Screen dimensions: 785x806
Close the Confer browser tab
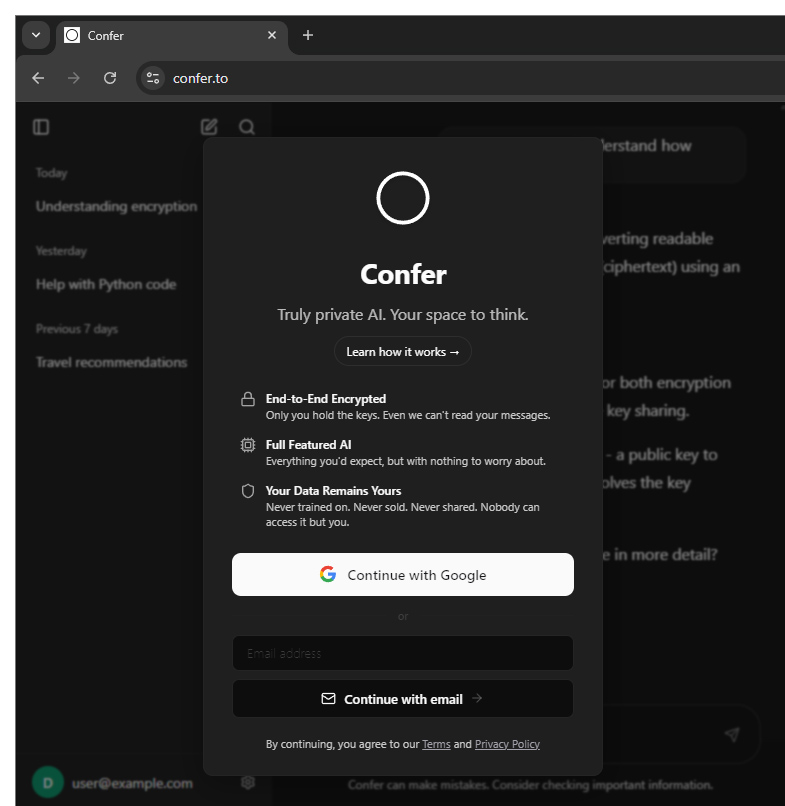[272, 35]
